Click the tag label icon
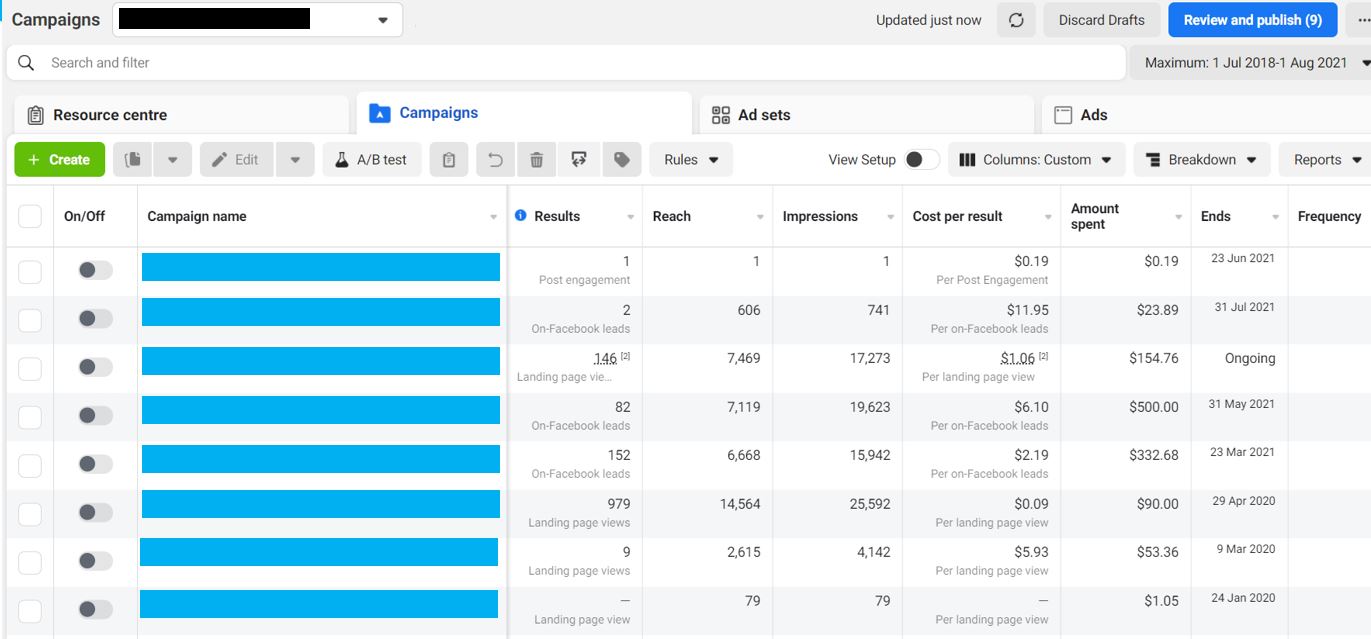 click(x=621, y=158)
